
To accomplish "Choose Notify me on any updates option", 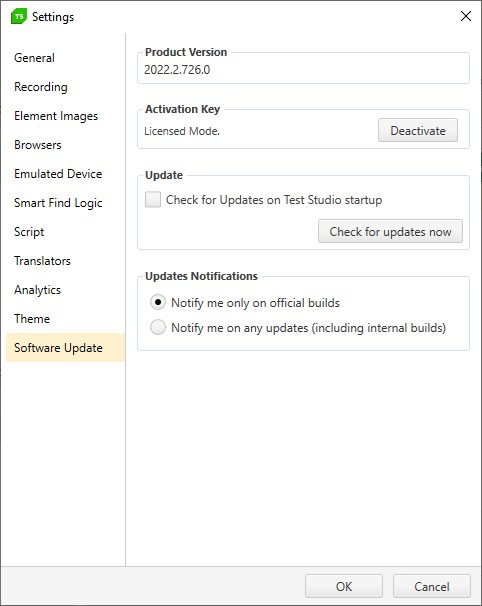I will tap(158, 327).
